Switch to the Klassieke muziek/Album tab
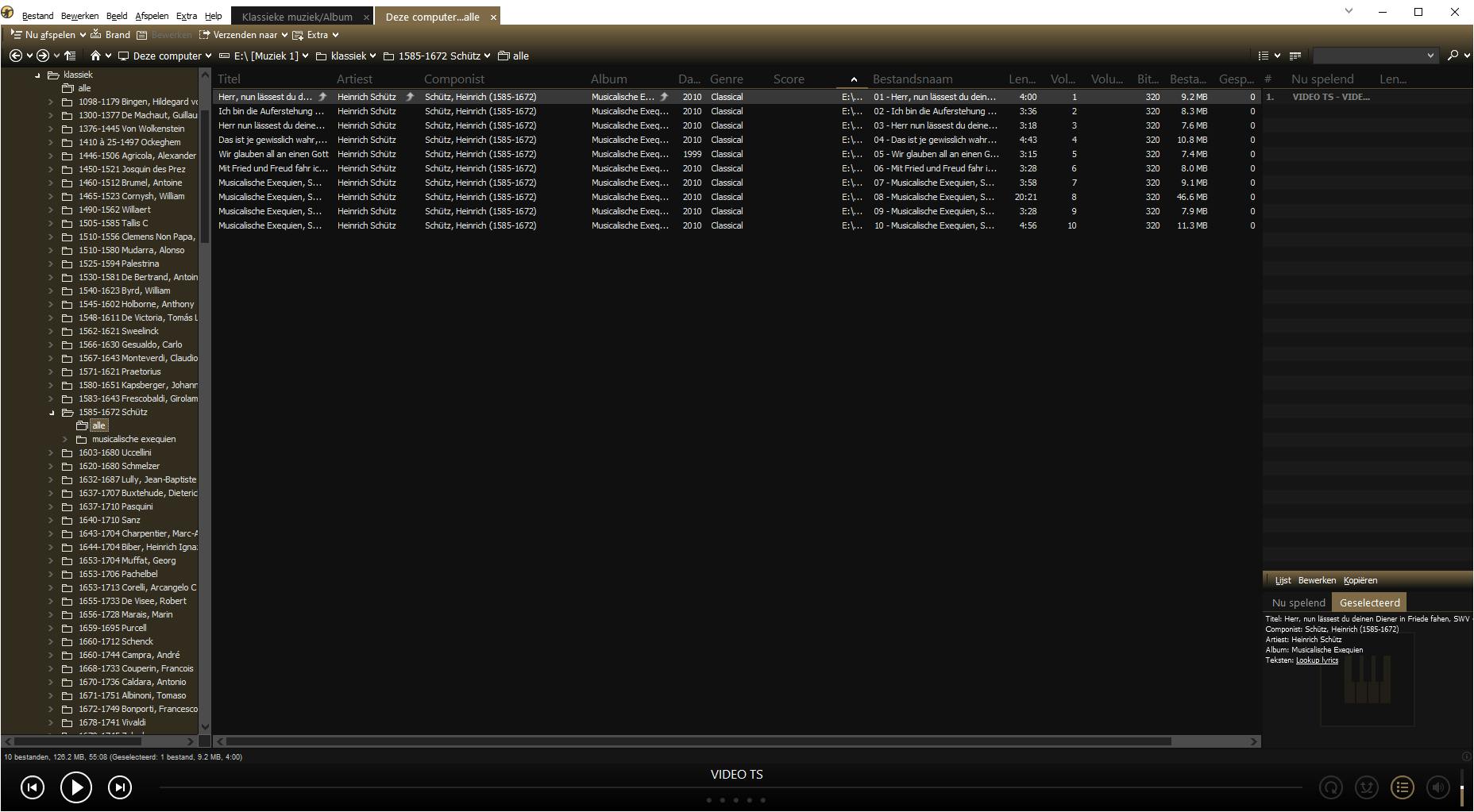The width and height of the screenshot is (1474, 812). (x=297, y=17)
